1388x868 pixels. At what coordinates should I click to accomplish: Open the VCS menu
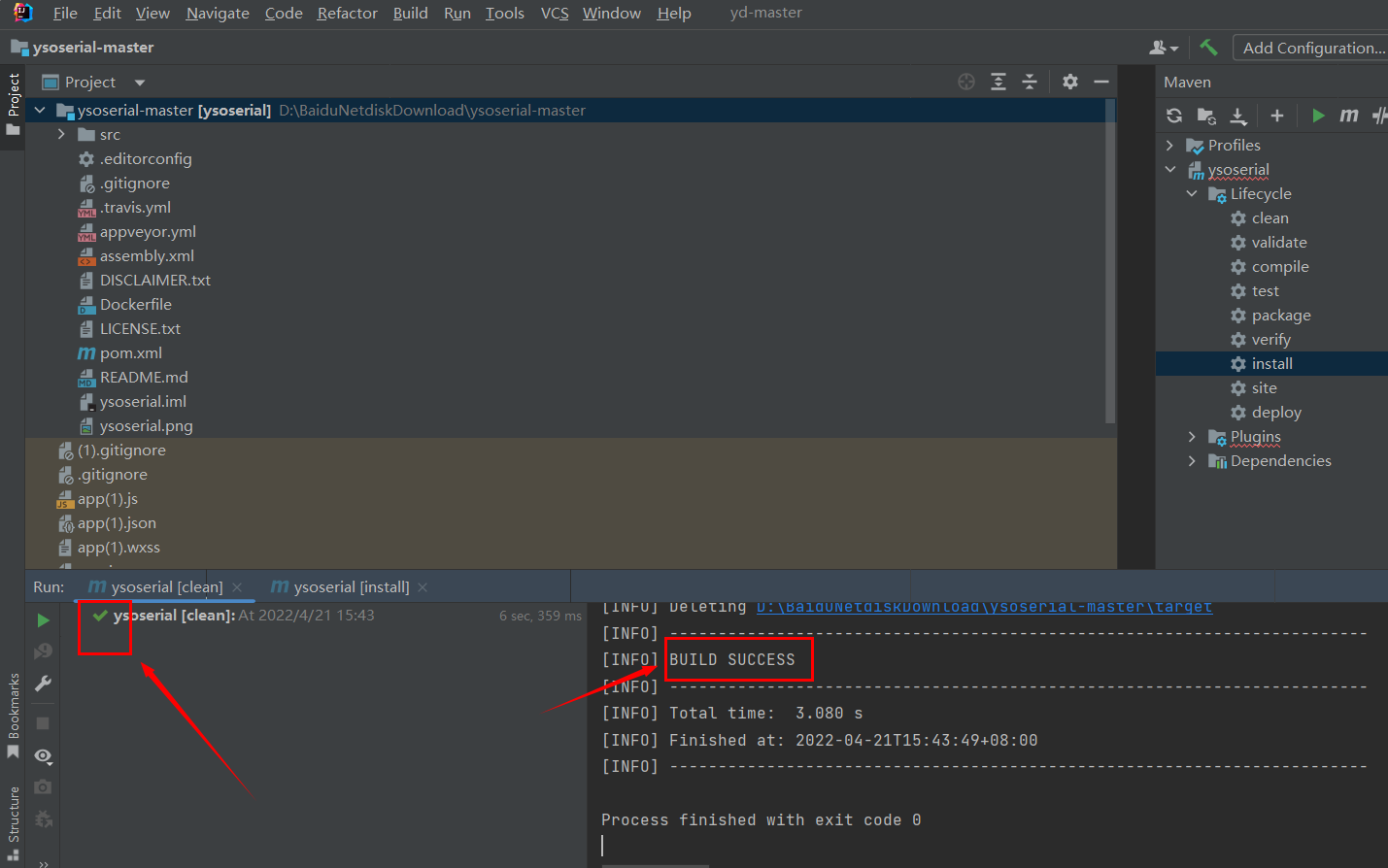tap(555, 13)
